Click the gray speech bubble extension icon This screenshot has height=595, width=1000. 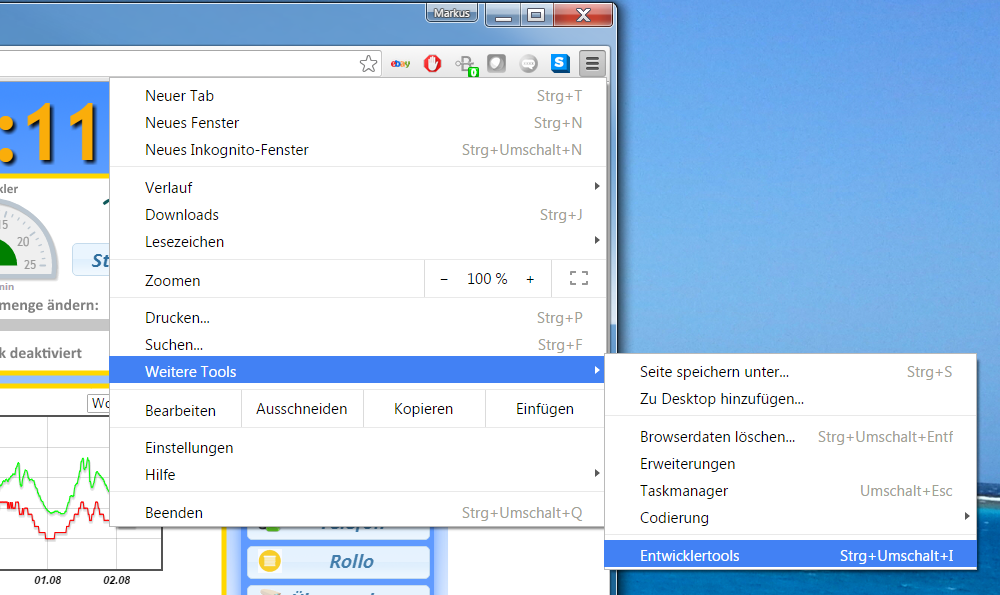click(529, 64)
